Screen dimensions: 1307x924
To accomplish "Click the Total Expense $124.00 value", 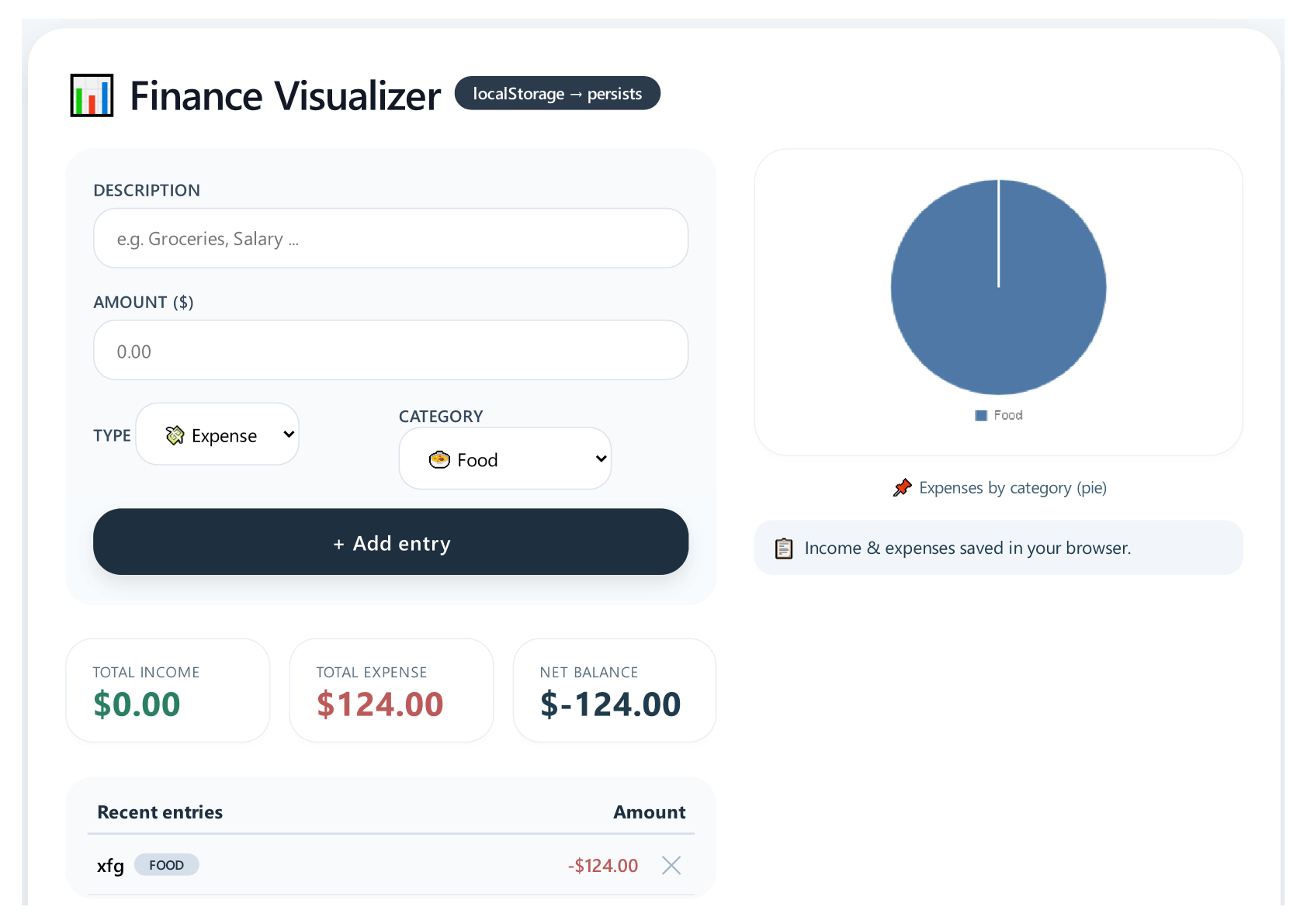I will coord(380,704).
